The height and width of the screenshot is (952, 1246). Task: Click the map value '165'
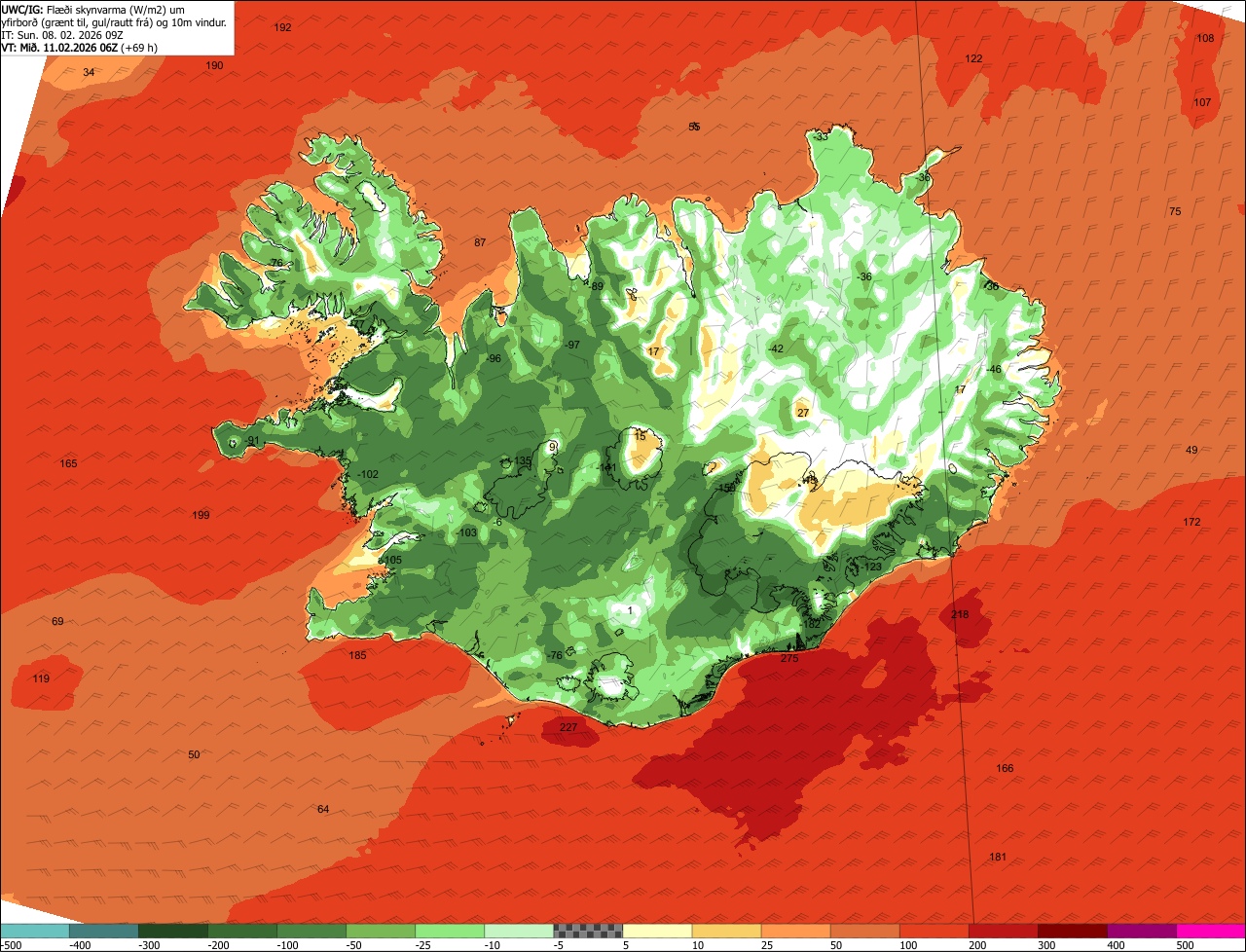click(68, 463)
